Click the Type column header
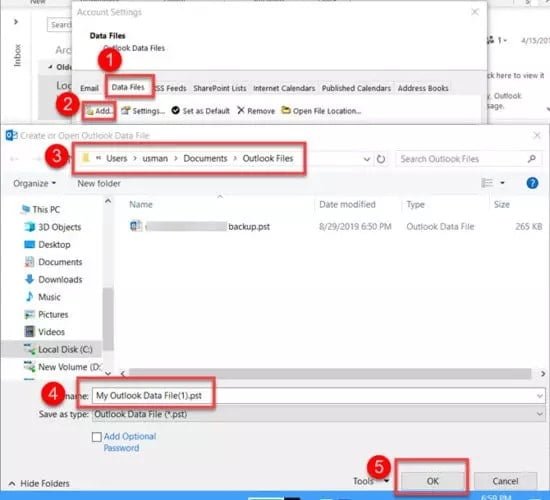 point(415,205)
